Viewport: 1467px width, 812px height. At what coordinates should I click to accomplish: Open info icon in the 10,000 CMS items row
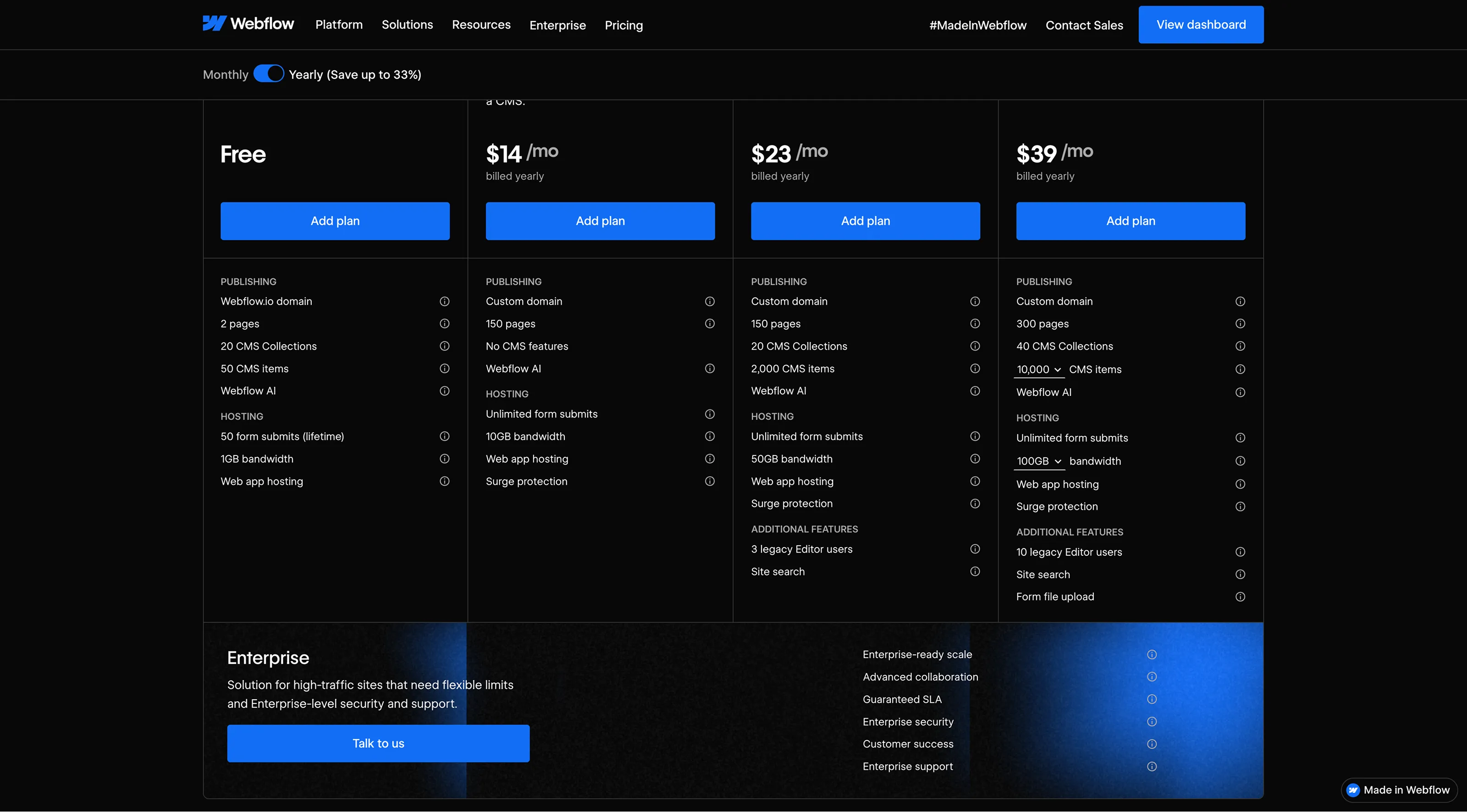coord(1241,369)
